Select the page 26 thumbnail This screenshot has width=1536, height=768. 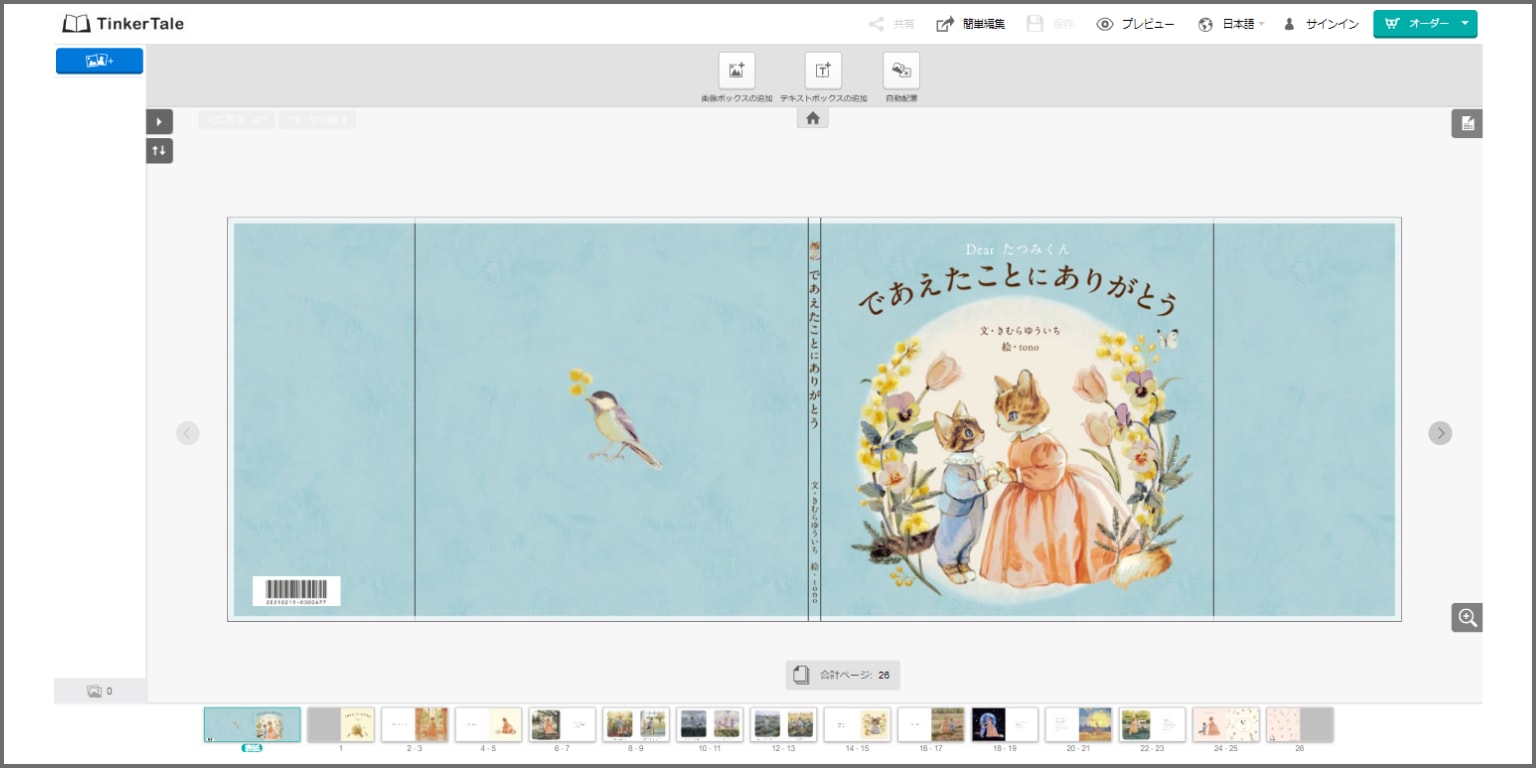1300,725
